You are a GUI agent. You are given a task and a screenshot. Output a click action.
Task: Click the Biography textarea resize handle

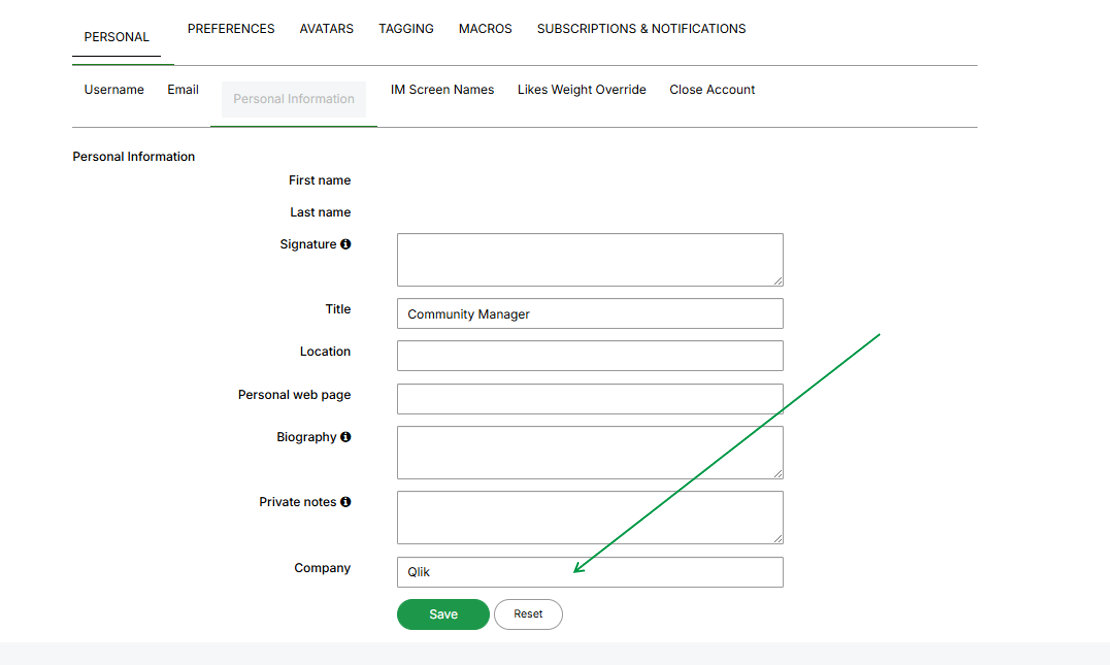click(778, 474)
